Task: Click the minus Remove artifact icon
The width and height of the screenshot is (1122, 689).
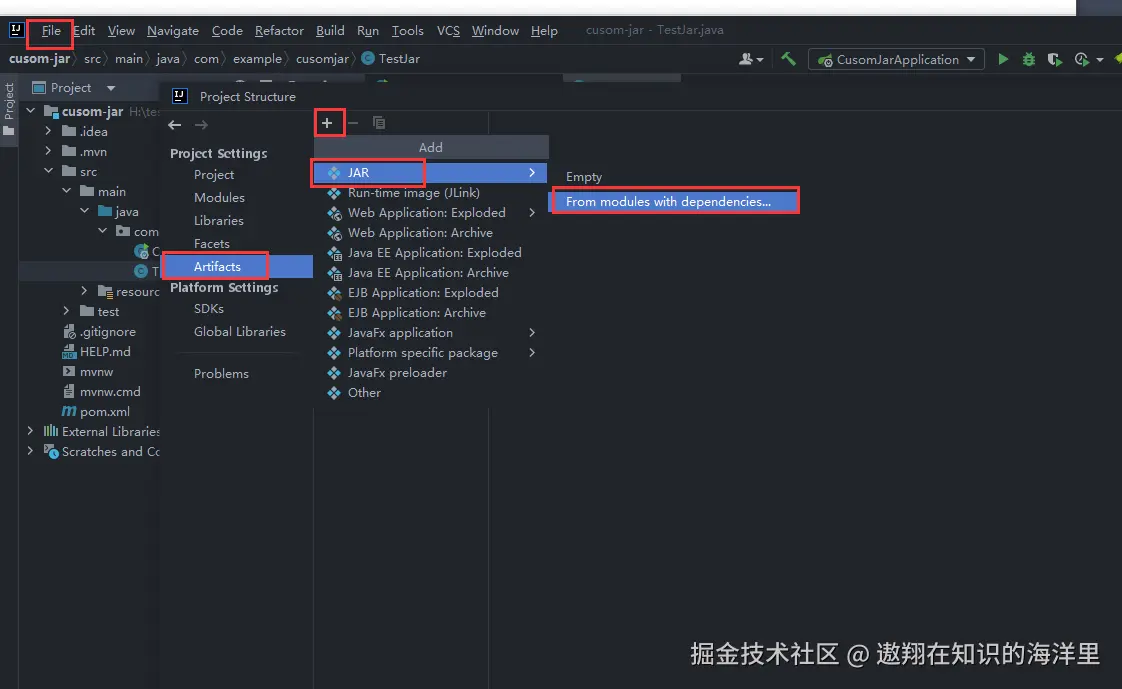Action: point(353,123)
